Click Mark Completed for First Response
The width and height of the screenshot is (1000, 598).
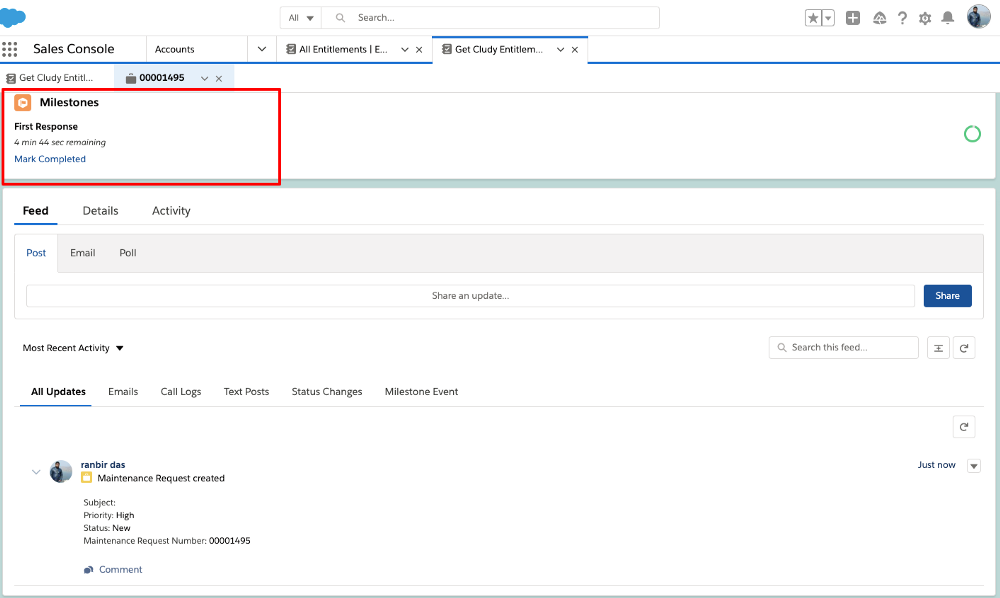(x=50, y=159)
